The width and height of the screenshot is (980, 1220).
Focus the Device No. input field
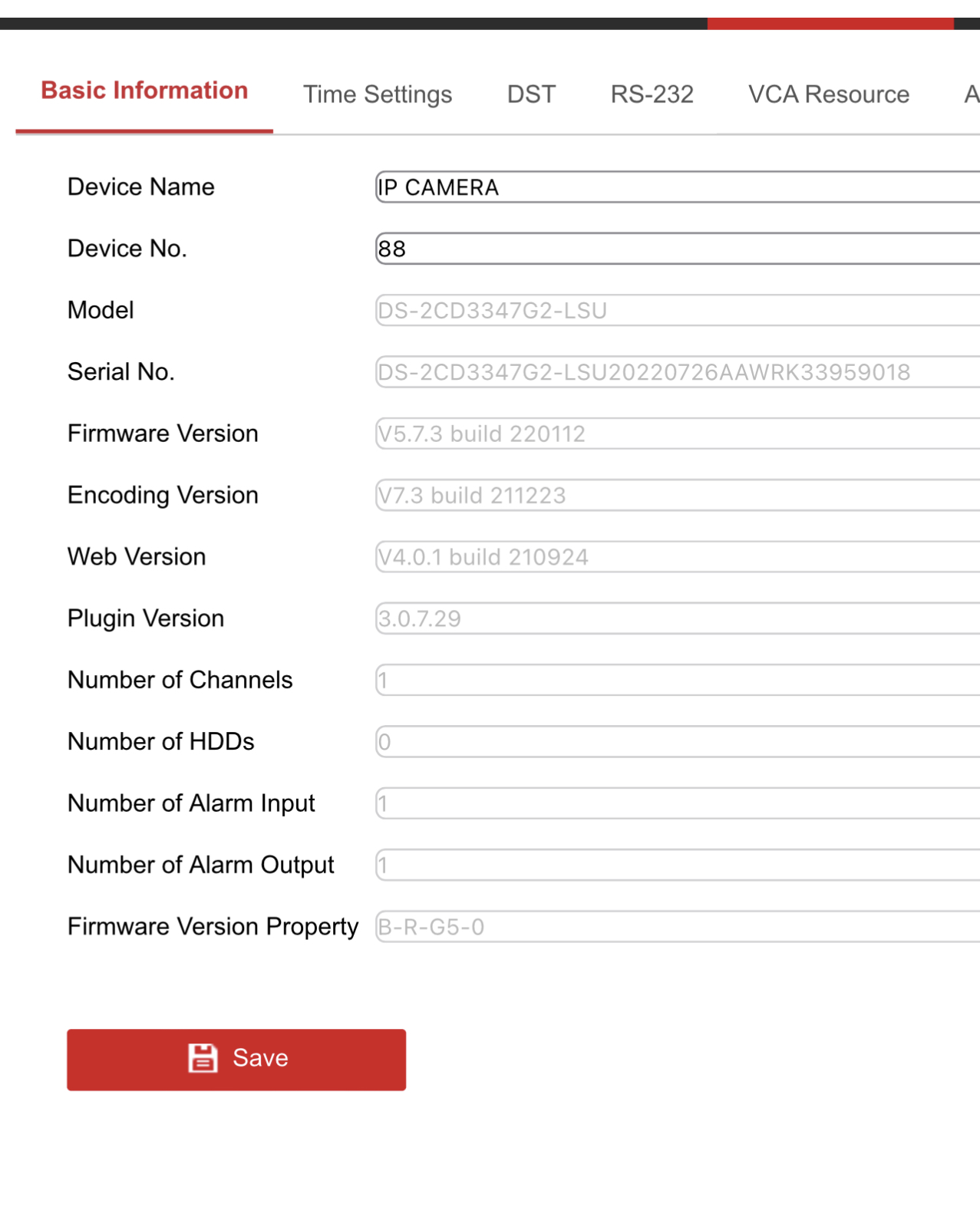(x=675, y=249)
